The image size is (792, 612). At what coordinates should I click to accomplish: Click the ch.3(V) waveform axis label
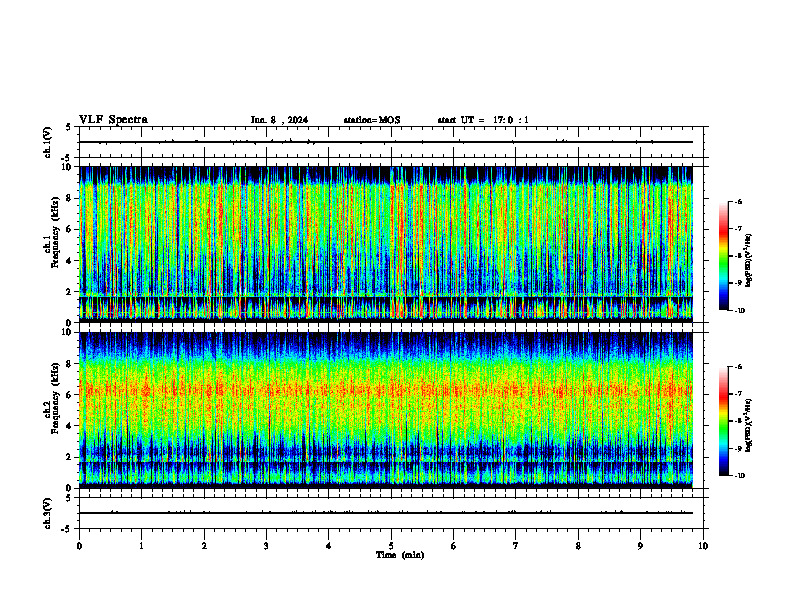click(47, 513)
